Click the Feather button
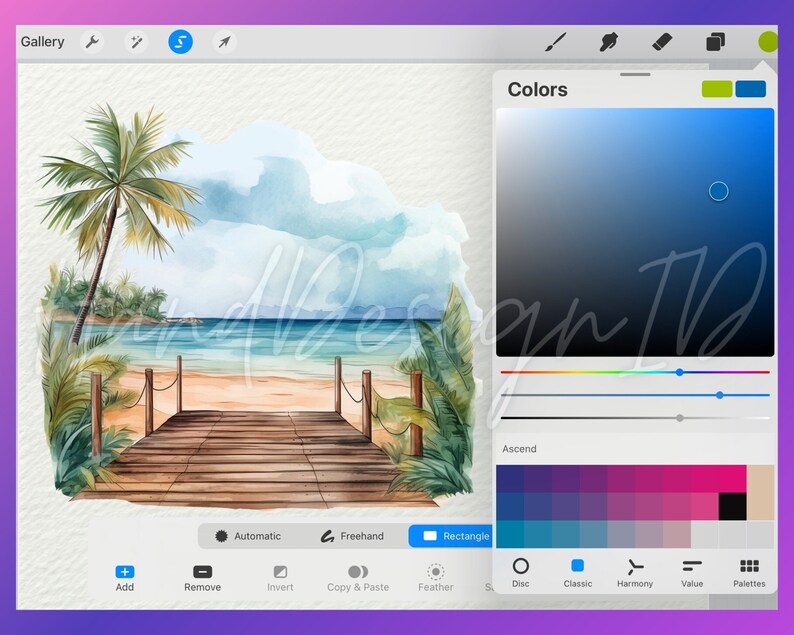Image resolution: width=794 pixels, height=635 pixels. pos(435,578)
